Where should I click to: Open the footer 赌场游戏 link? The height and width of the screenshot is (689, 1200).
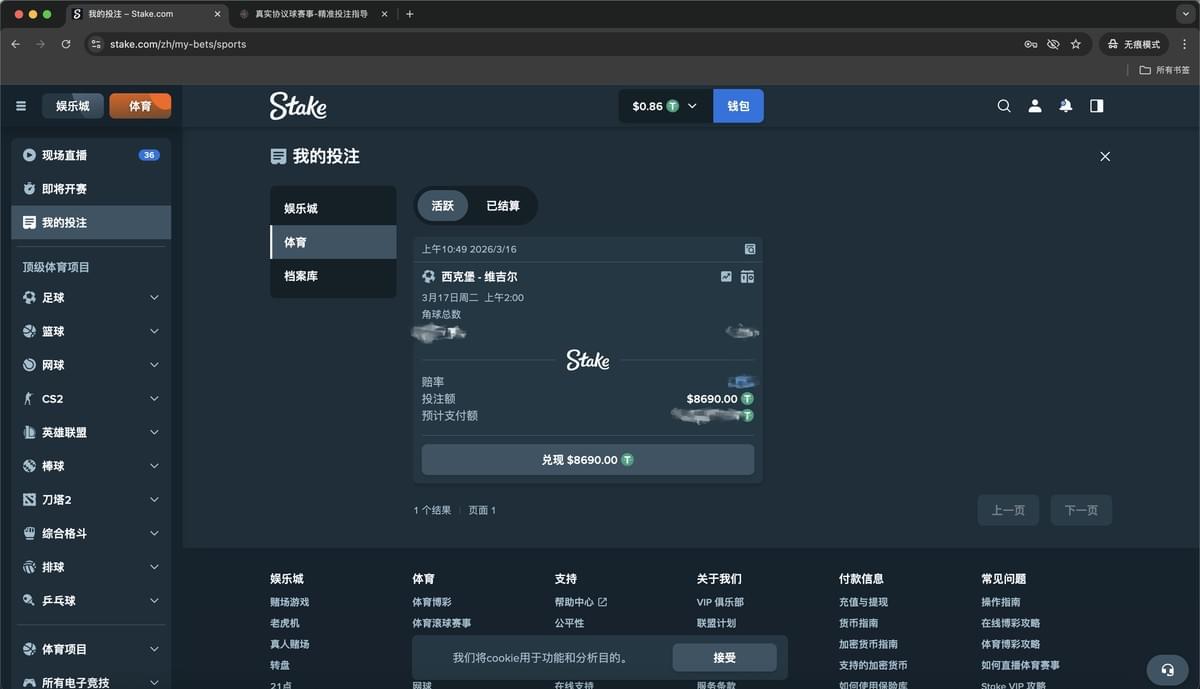(x=289, y=602)
